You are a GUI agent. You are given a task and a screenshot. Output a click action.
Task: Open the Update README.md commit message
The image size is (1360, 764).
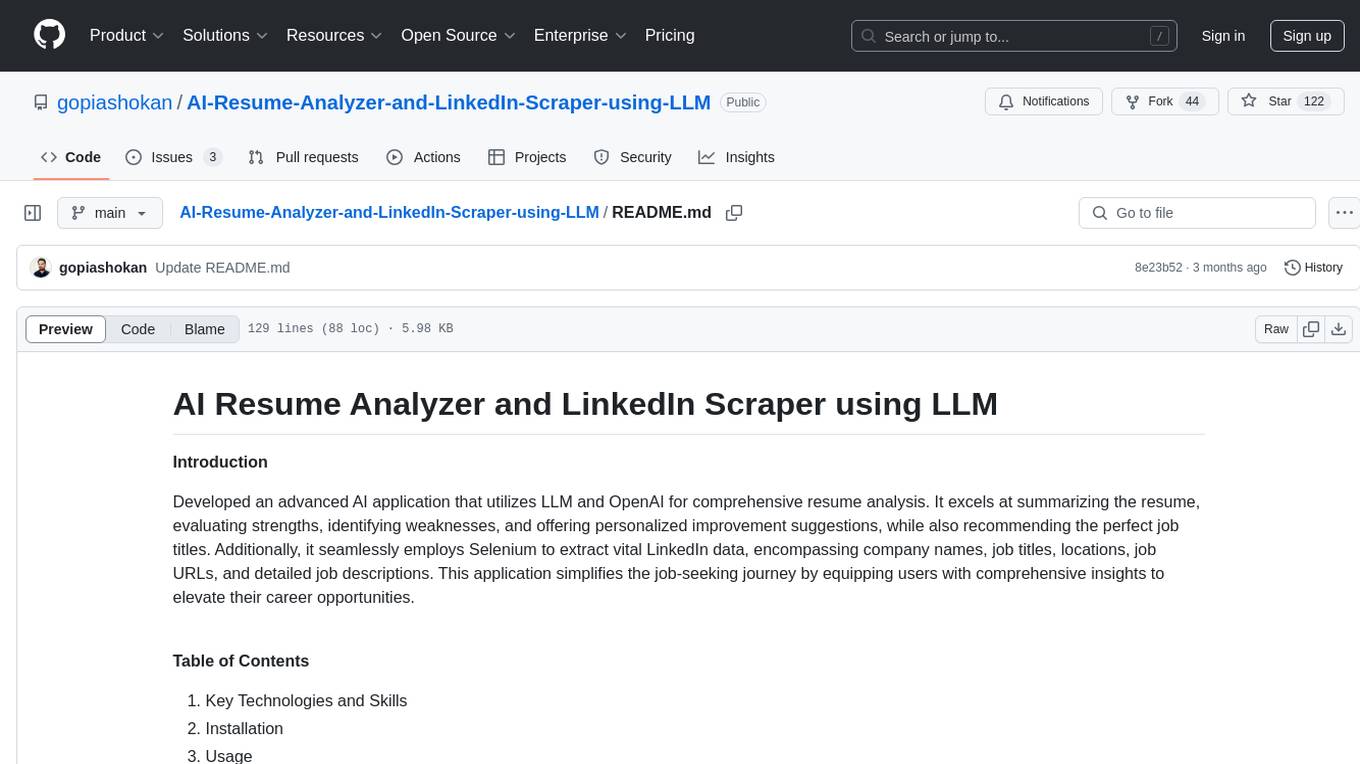point(222,267)
